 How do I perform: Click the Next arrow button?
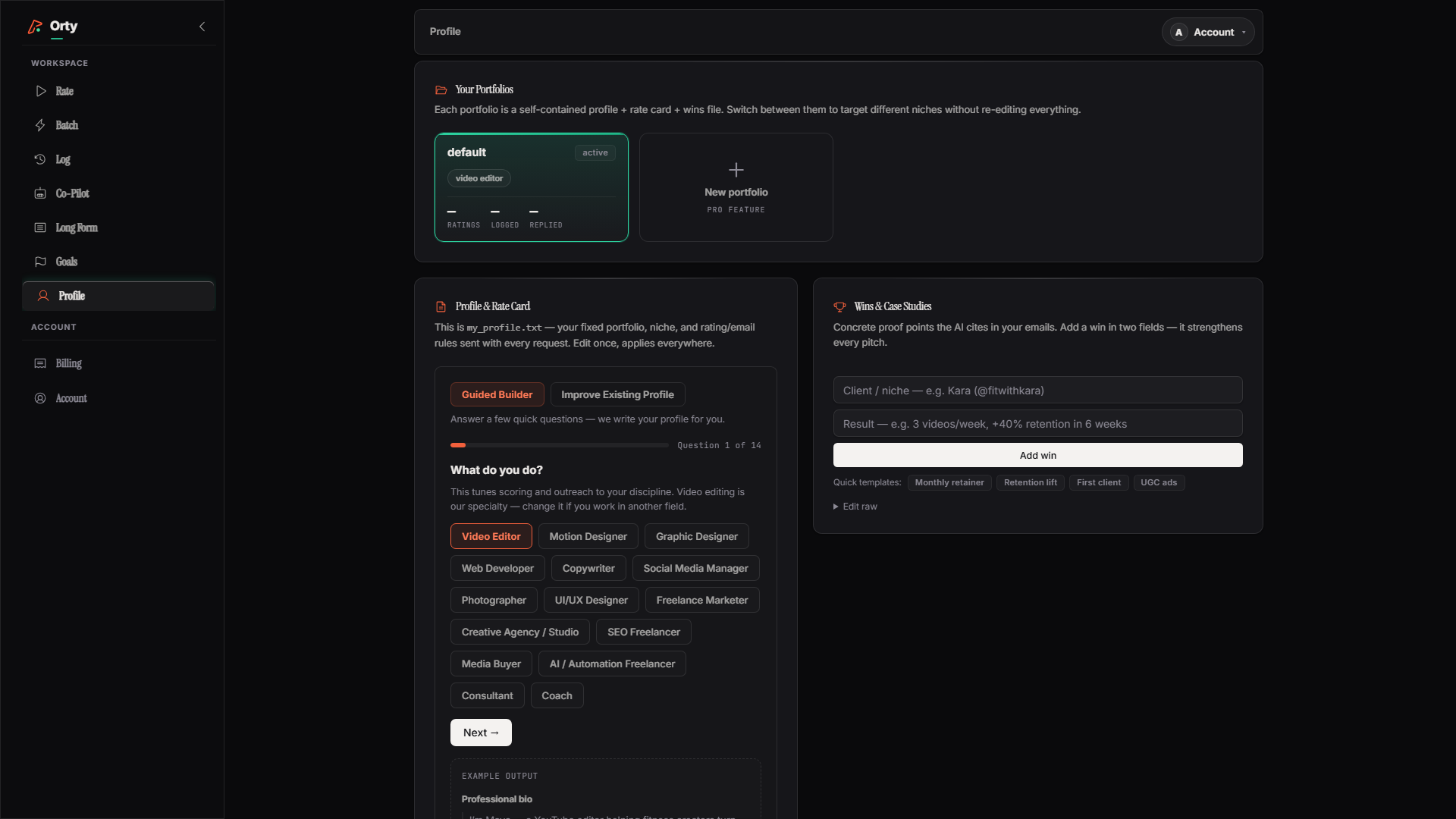coord(481,733)
